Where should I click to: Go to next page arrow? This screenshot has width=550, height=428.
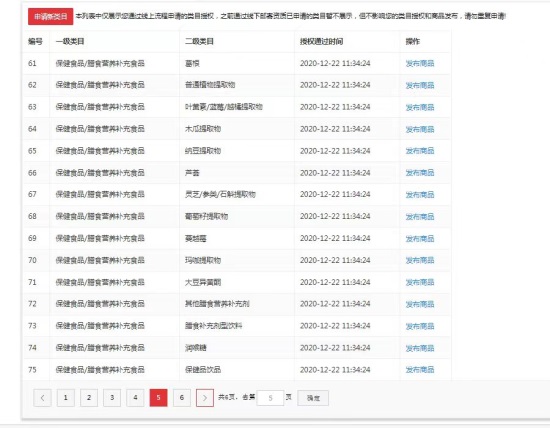[205, 398]
